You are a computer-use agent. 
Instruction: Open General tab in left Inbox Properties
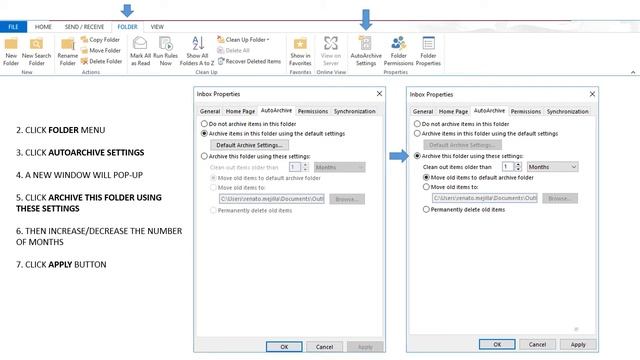210,111
